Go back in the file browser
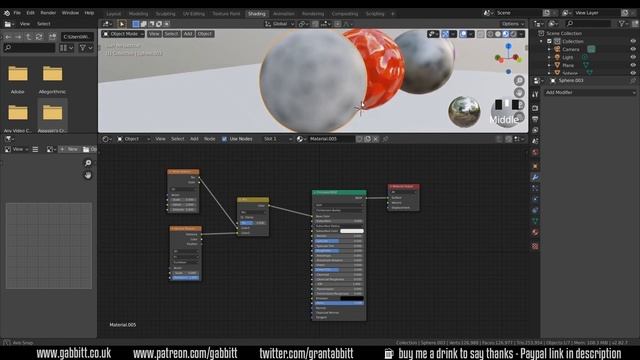Image resolution: width=640 pixels, height=360 pixels. [x=8, y=37]
